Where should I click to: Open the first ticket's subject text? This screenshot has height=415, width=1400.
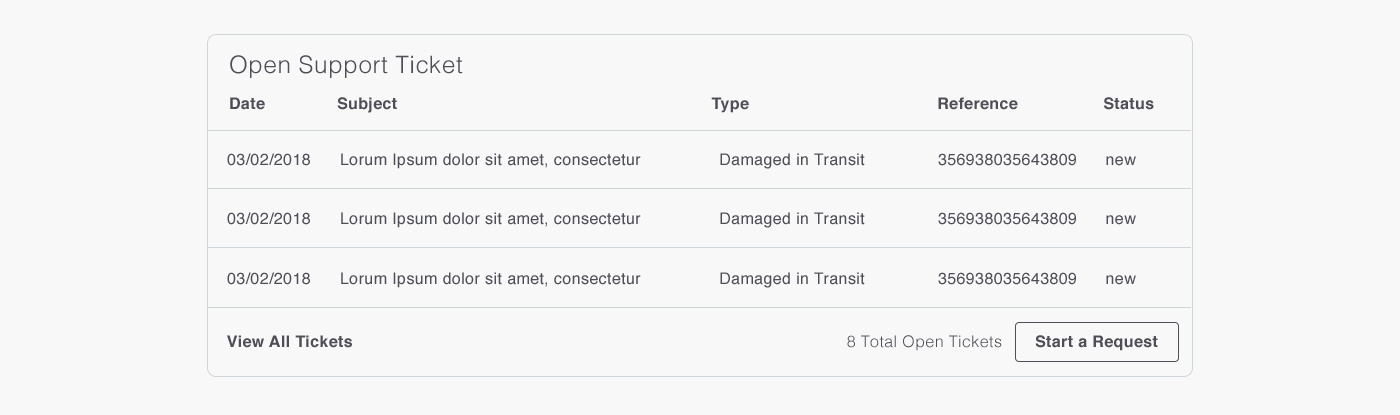[490, 160]
